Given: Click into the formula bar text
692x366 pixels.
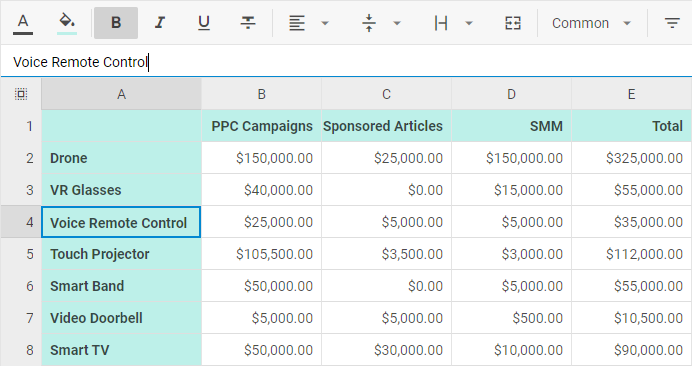Looking at the screenshot, I should [x=80, y=62].
